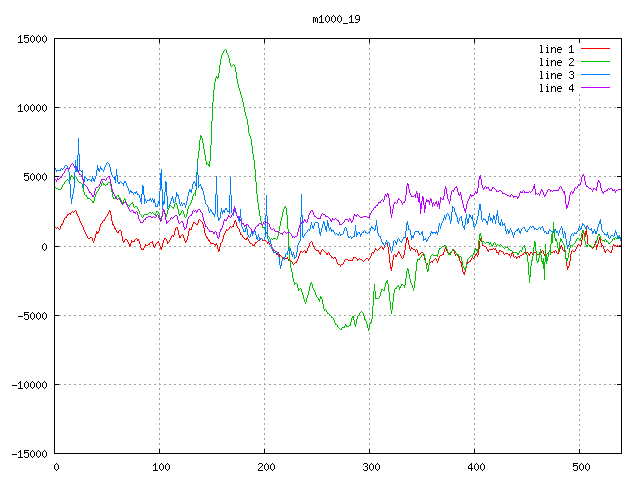Click the 10000 y-axis label
Image resolution: width=640 pixels, height=480 pixels.
point(31,108)
